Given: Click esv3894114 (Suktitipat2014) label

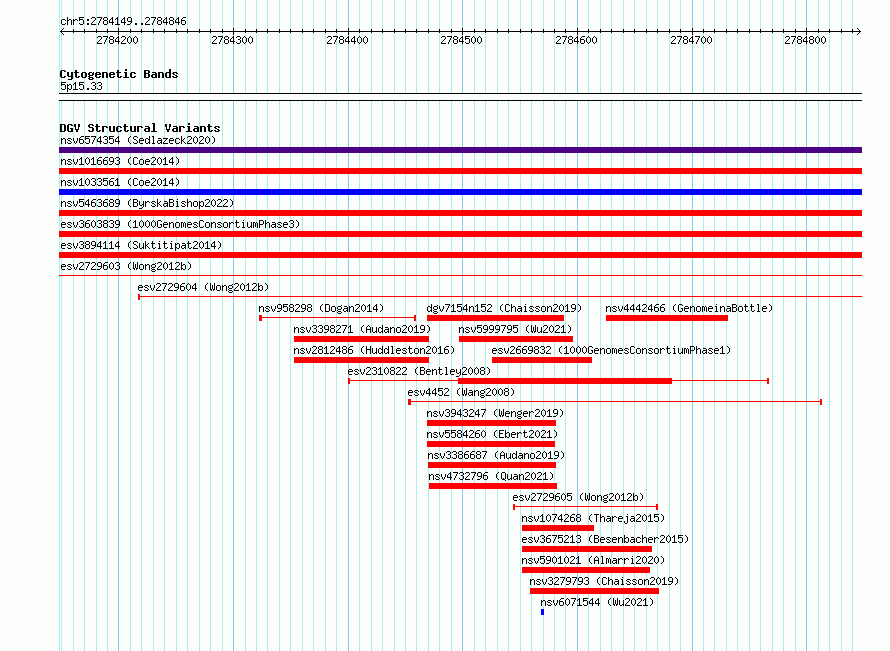Looking at the screenshot, I should (x=141, y=245).
